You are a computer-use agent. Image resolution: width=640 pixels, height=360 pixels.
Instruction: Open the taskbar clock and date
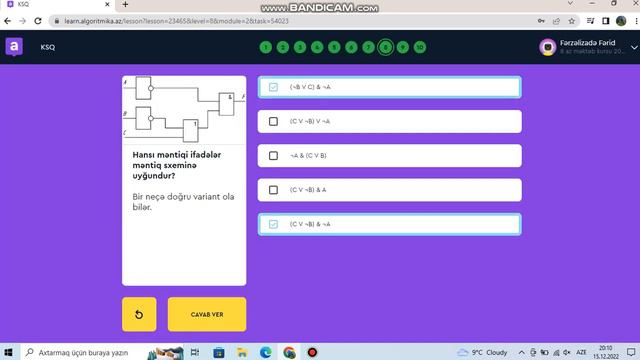pos(606,352)
